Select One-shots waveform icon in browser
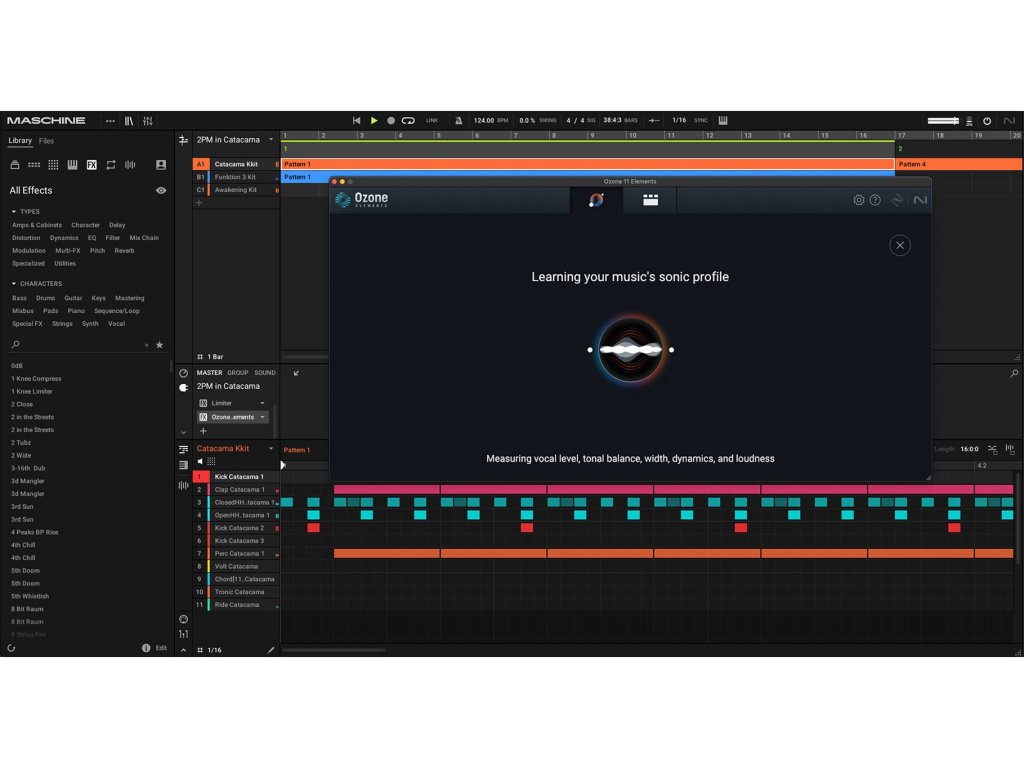Screen dimensions: 1024x768 pyautogui.click(x=130, y=165)
